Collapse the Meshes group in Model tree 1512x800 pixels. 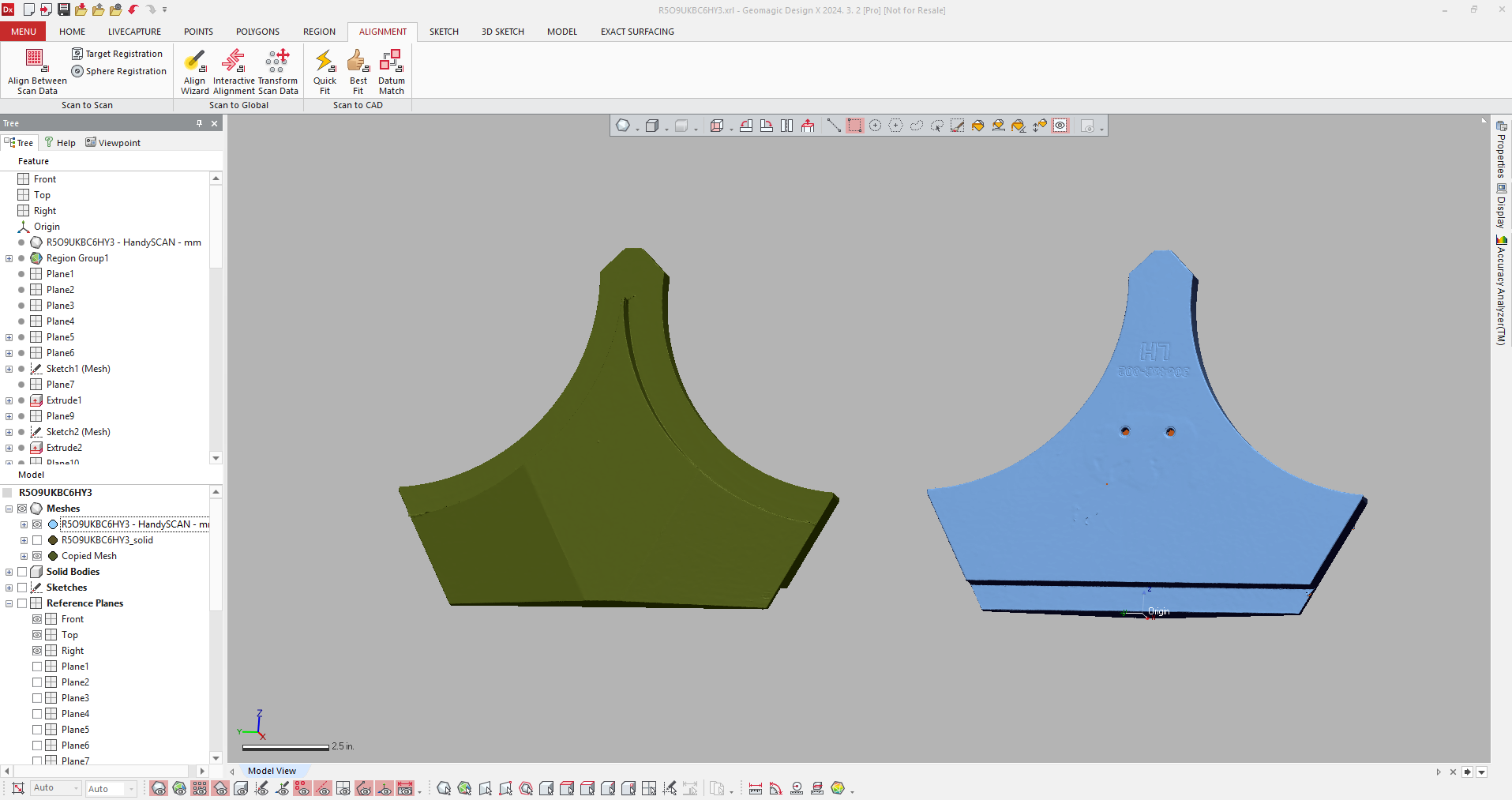[x=9, y=509]
